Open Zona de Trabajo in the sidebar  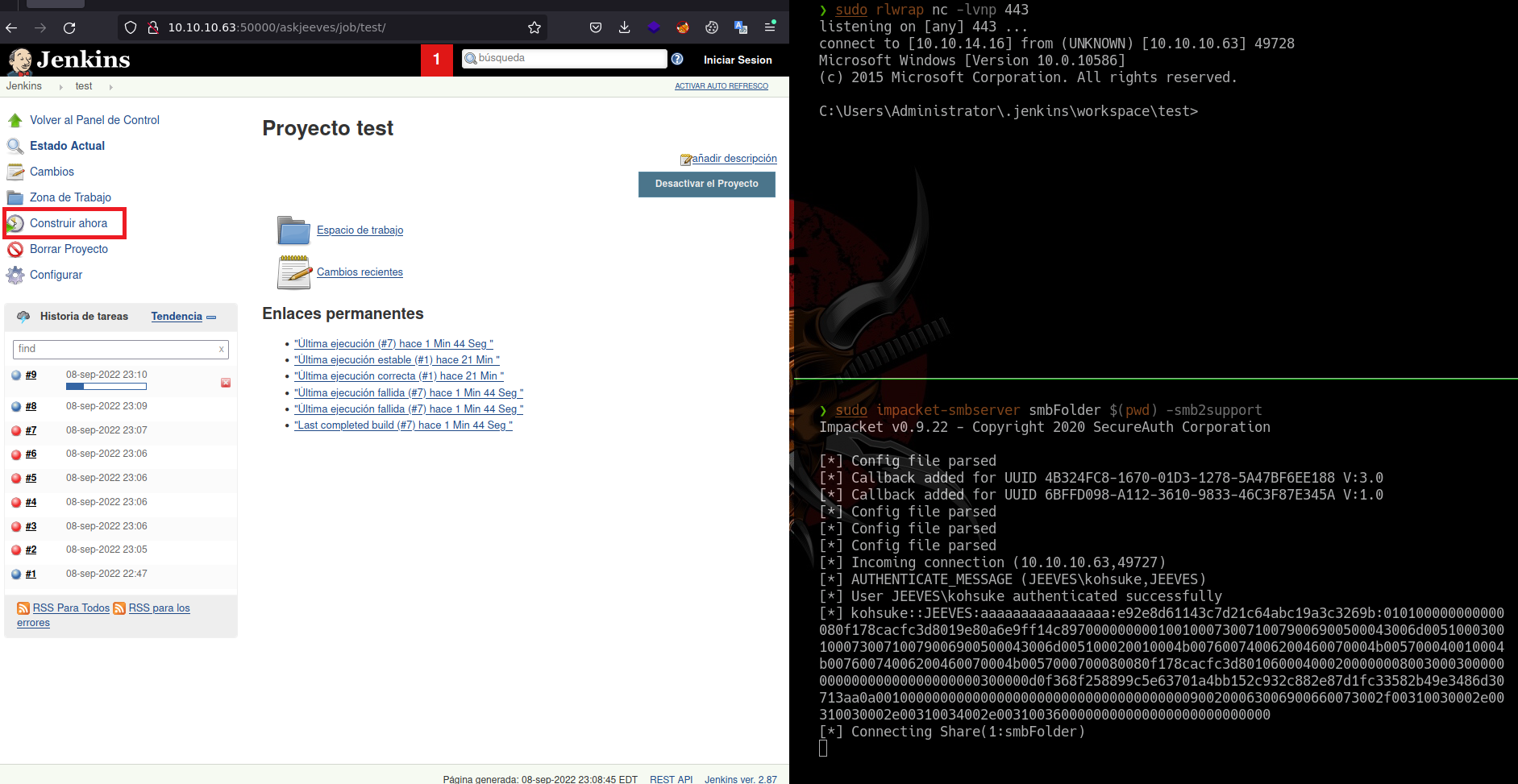pos(70,197)
